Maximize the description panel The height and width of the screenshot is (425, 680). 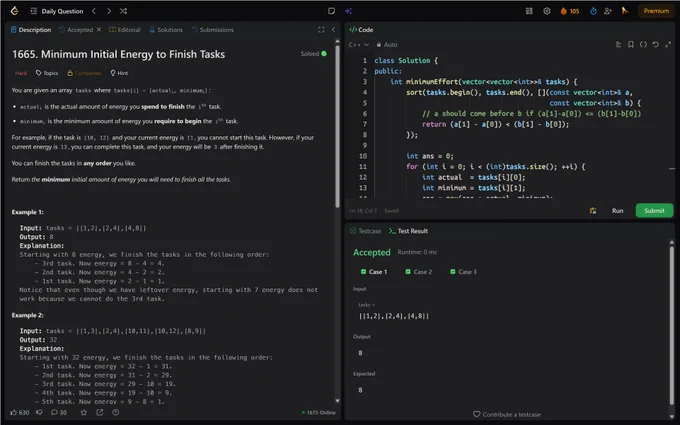[321, 29]
